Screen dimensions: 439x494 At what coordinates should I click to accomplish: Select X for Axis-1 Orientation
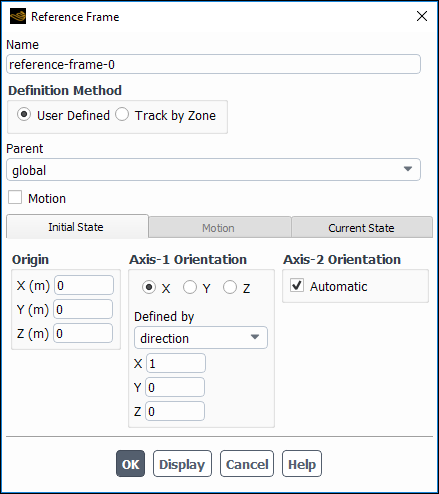(149, 287)
